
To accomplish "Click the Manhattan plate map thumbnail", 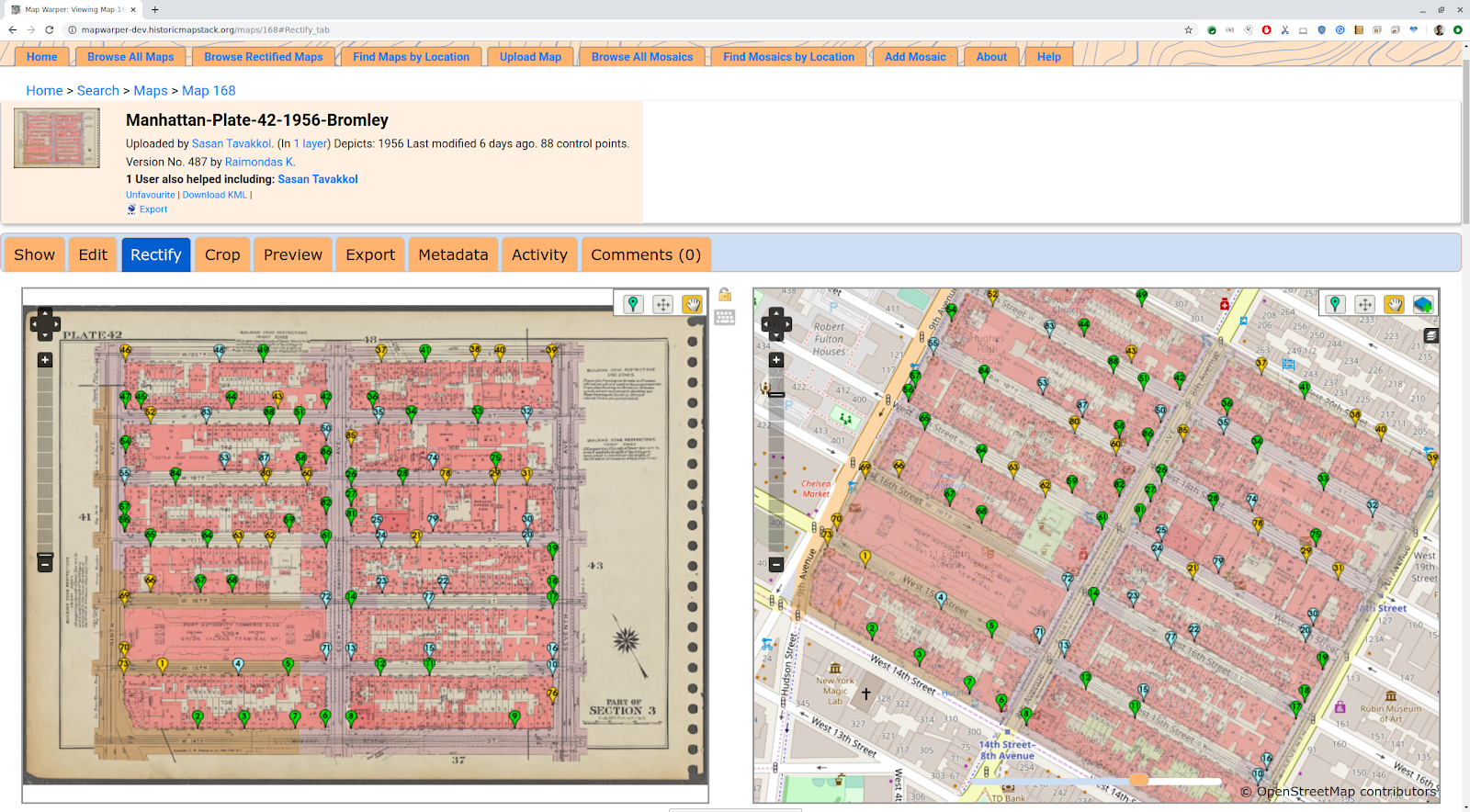I will click(57, 138).
